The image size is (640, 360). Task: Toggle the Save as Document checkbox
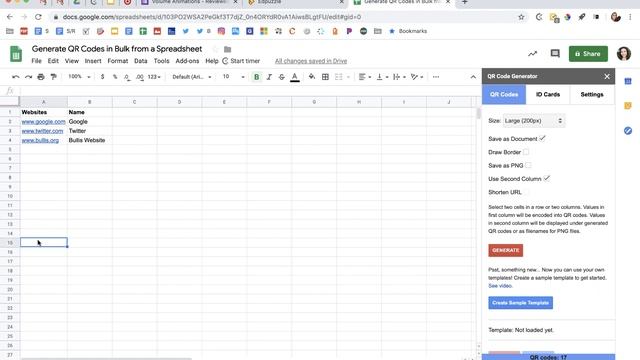[x=542, y=139]
